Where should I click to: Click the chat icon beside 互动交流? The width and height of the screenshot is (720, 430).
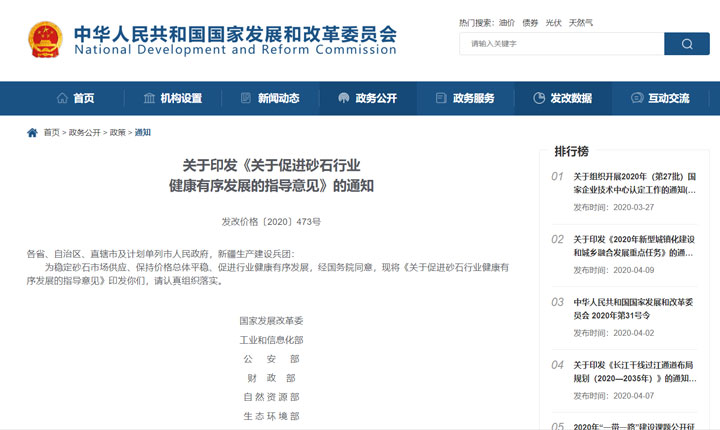tap(637, 98)
